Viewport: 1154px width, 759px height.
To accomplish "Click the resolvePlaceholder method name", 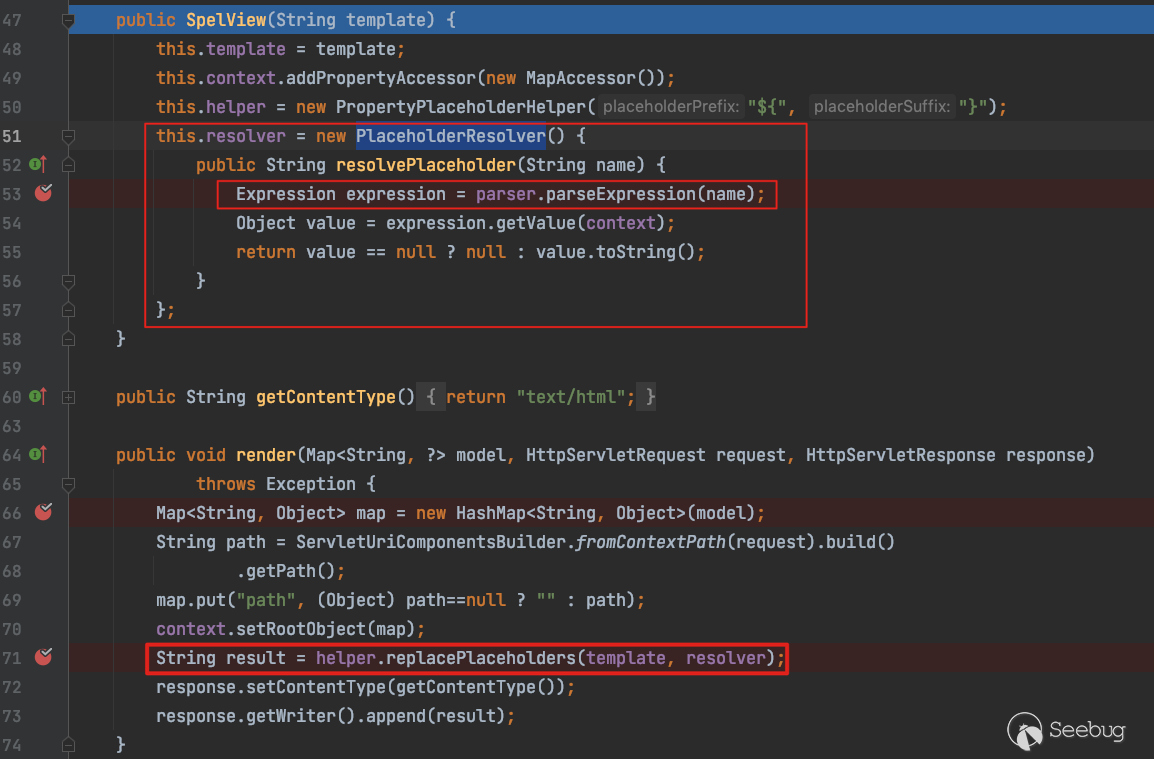I will point(425,165).
